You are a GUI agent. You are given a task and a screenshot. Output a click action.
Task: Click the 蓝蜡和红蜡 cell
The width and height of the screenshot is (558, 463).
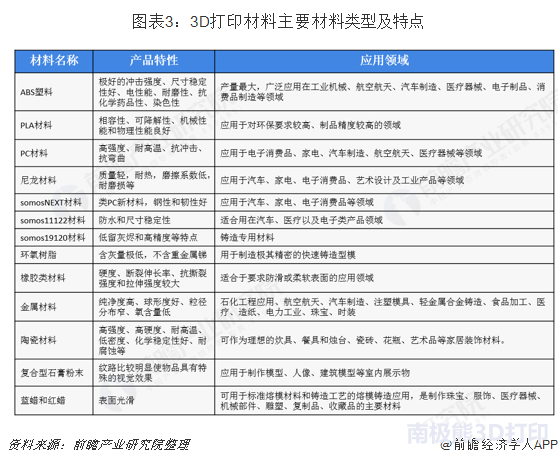(x=54, y=400)
